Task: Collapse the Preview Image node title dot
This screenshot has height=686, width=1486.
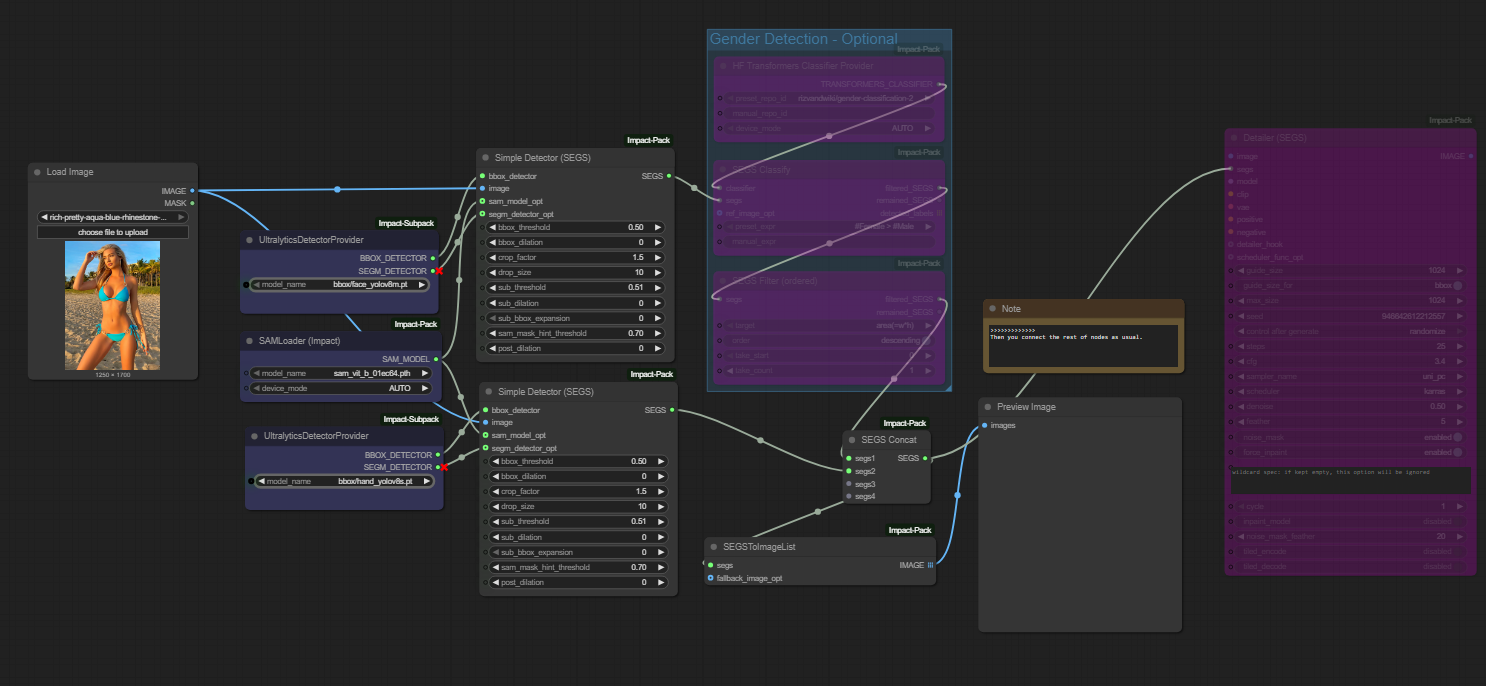Action: pyautogui.click(x=987, y=407)
